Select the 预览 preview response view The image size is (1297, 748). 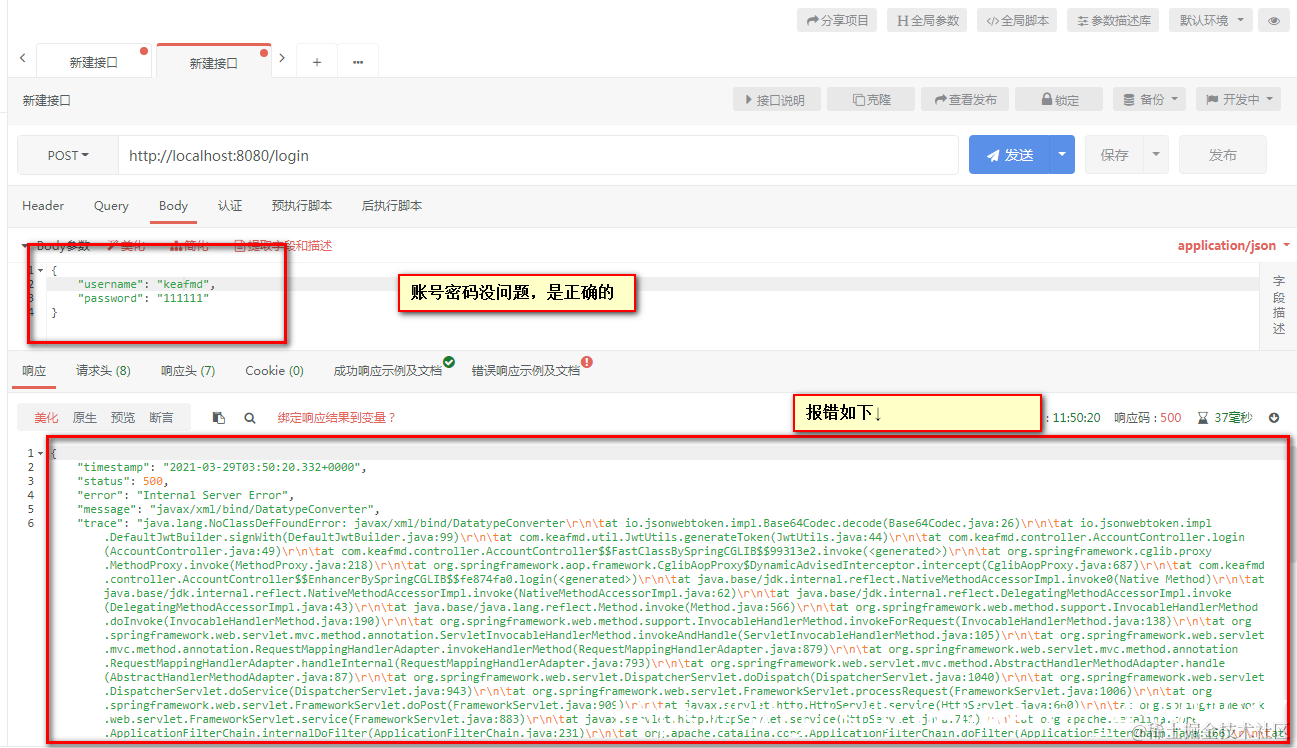123,418
